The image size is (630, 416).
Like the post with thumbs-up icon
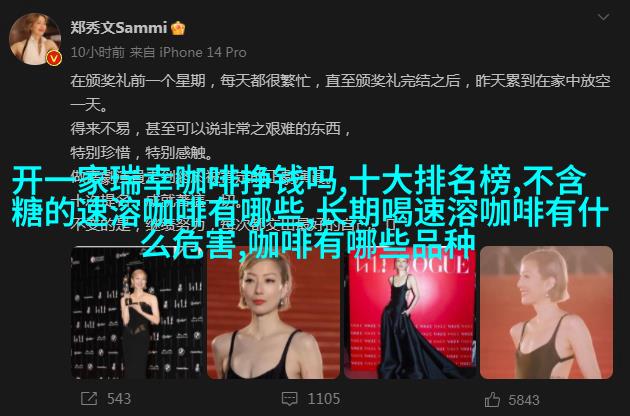click(x=492, y=400)
